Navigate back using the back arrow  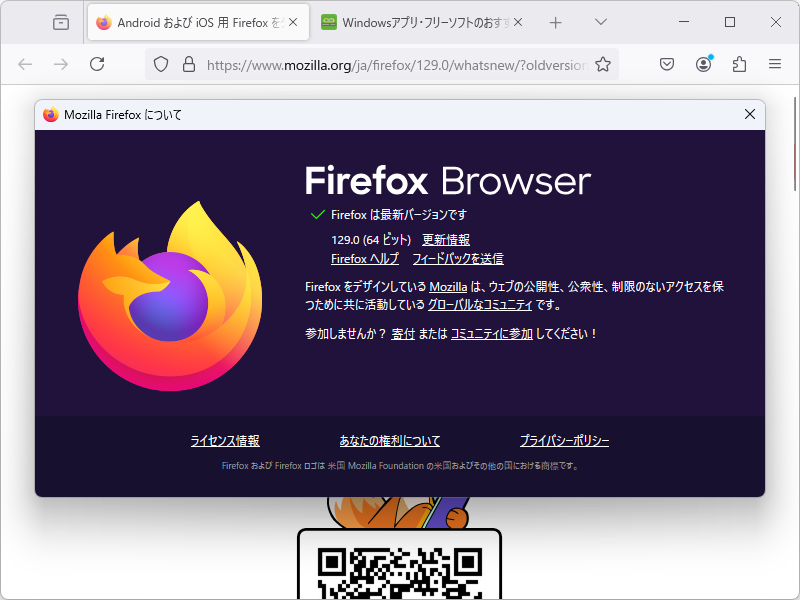[x=25, y=64]
